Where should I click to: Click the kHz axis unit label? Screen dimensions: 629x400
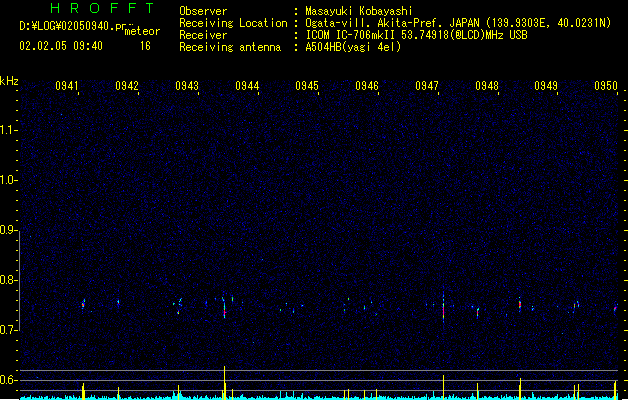(9, 81)
